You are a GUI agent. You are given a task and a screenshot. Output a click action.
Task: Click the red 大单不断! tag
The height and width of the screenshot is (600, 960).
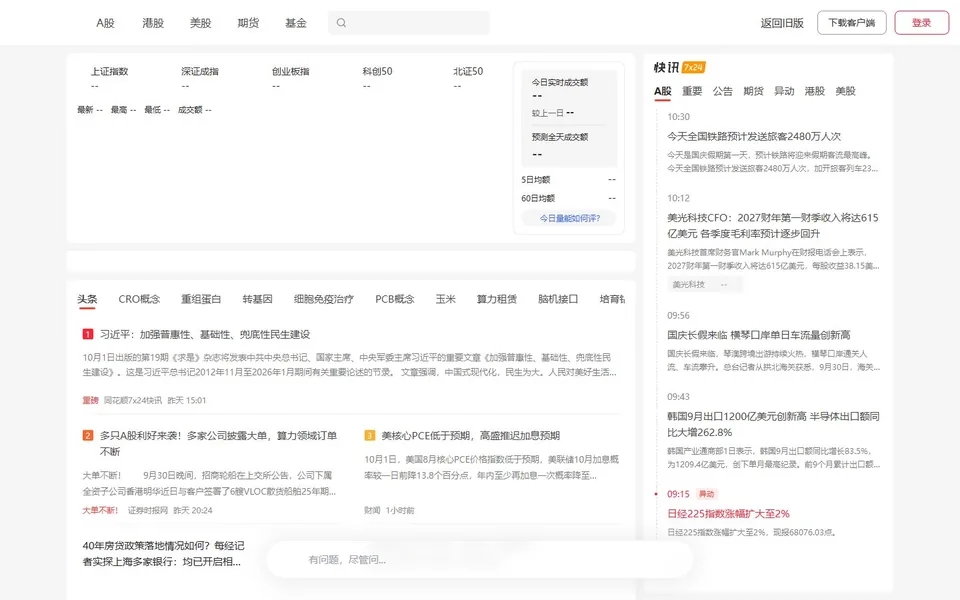(x=100, y=510)
